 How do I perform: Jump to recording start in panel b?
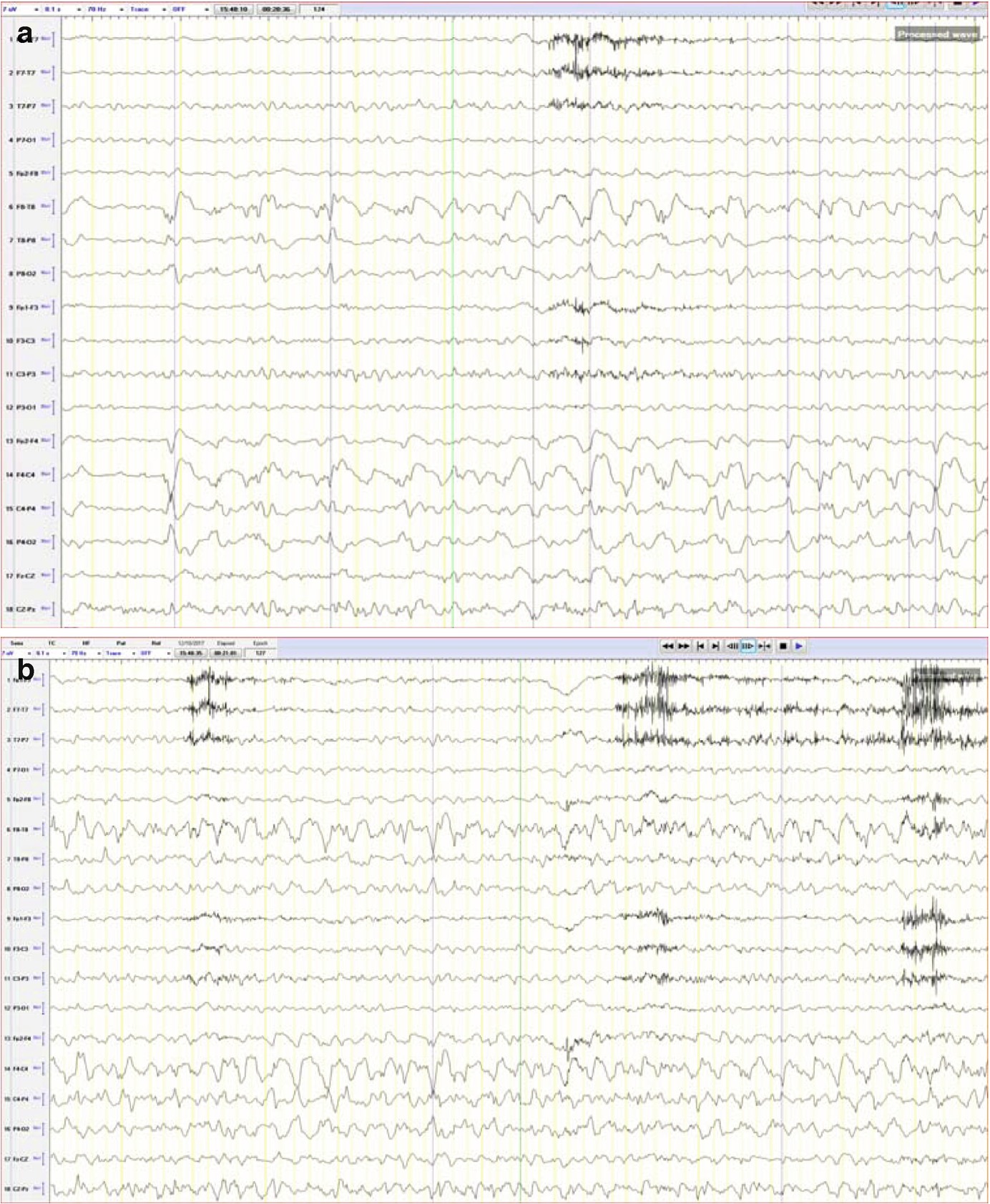[700, 646]
